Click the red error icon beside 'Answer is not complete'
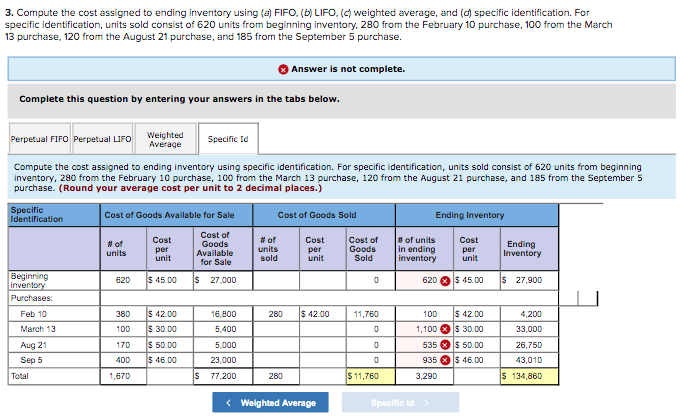 pyautogui.click(x=283, y=69)
